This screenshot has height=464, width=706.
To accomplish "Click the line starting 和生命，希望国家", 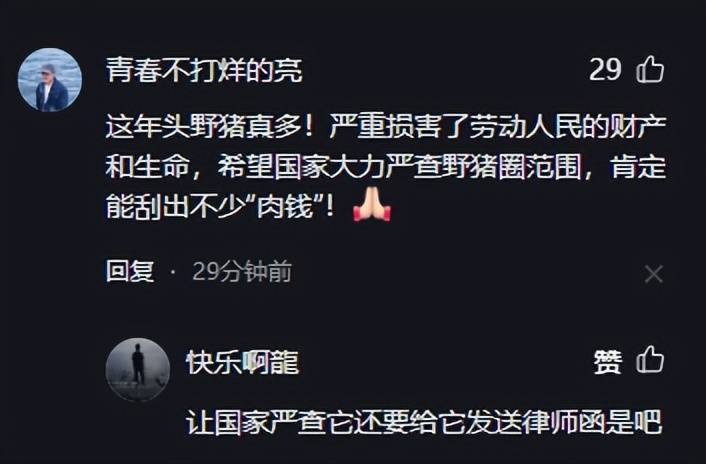I will click(386, 167).
